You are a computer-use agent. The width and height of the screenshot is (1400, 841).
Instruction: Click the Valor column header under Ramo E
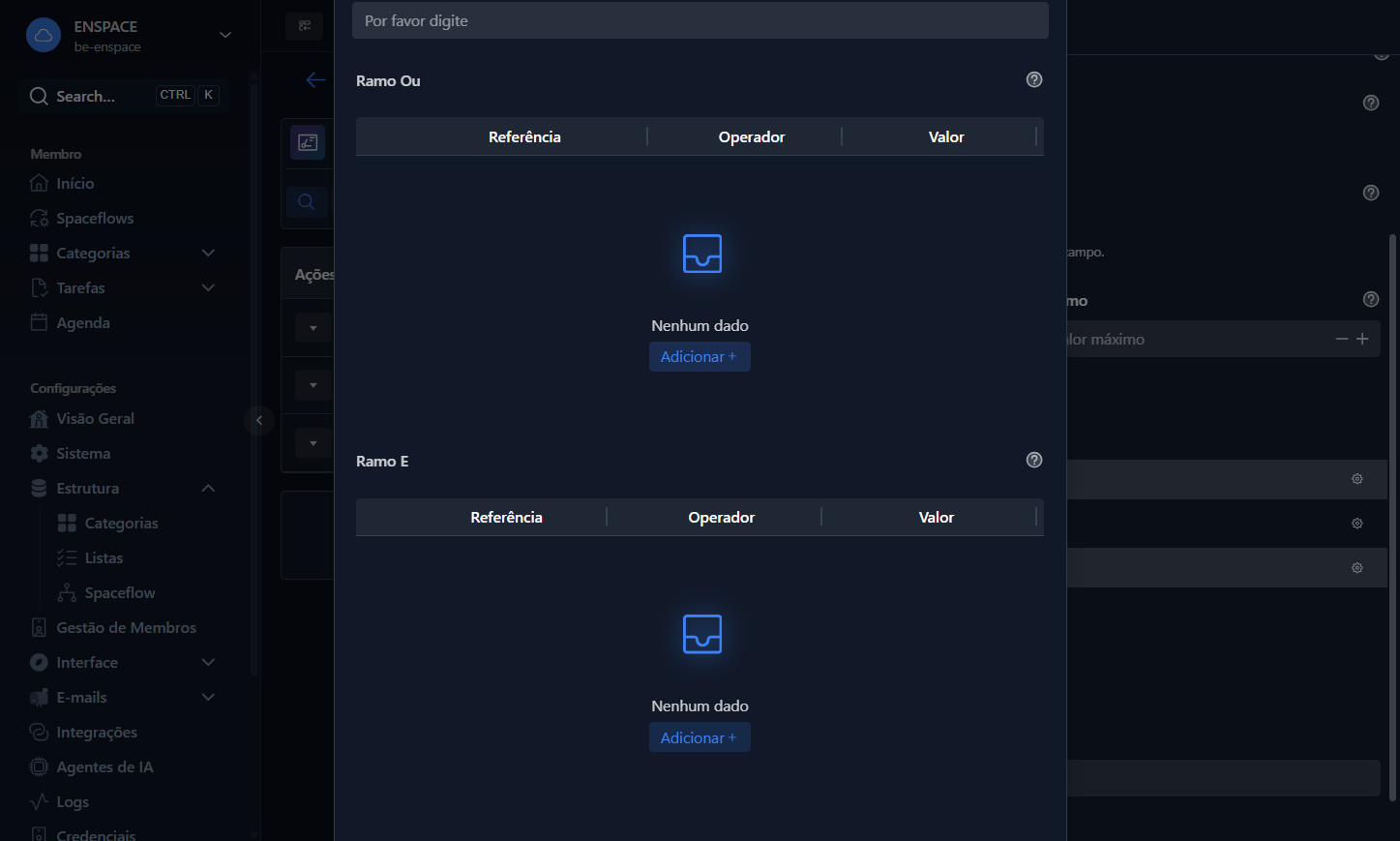pos(937,518)
